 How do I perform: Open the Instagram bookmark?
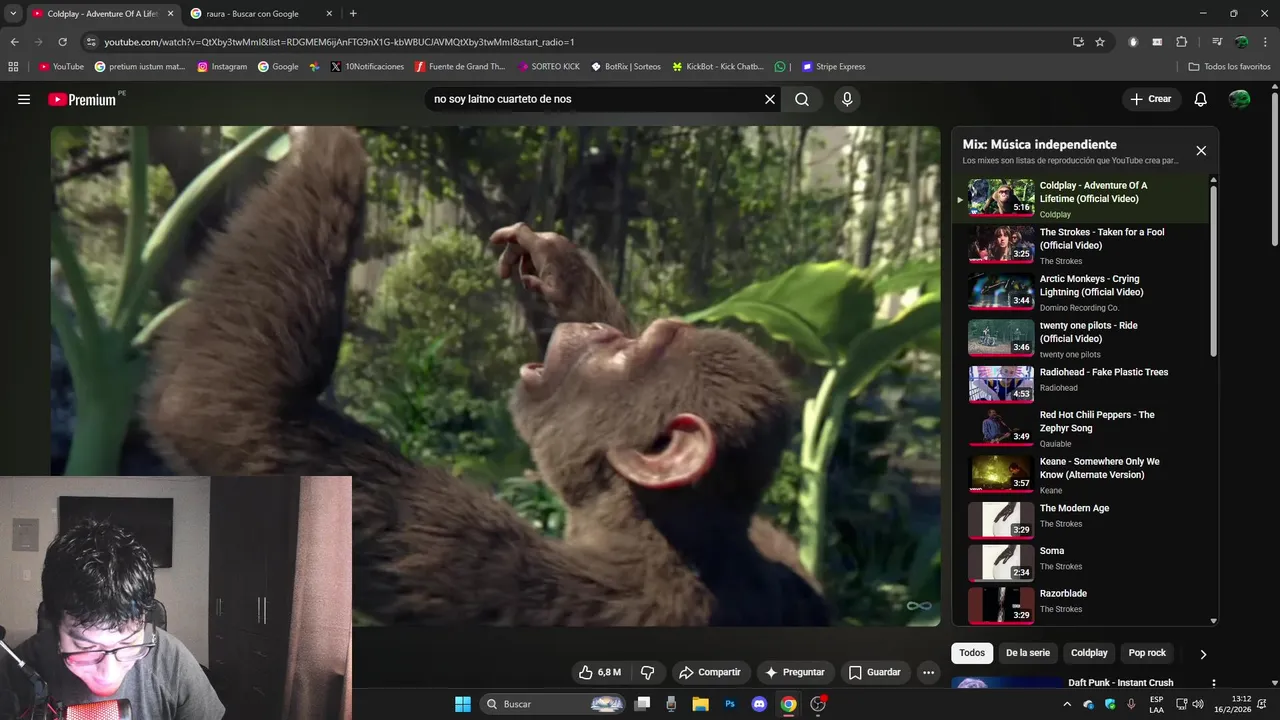click(x=222, y=67)
